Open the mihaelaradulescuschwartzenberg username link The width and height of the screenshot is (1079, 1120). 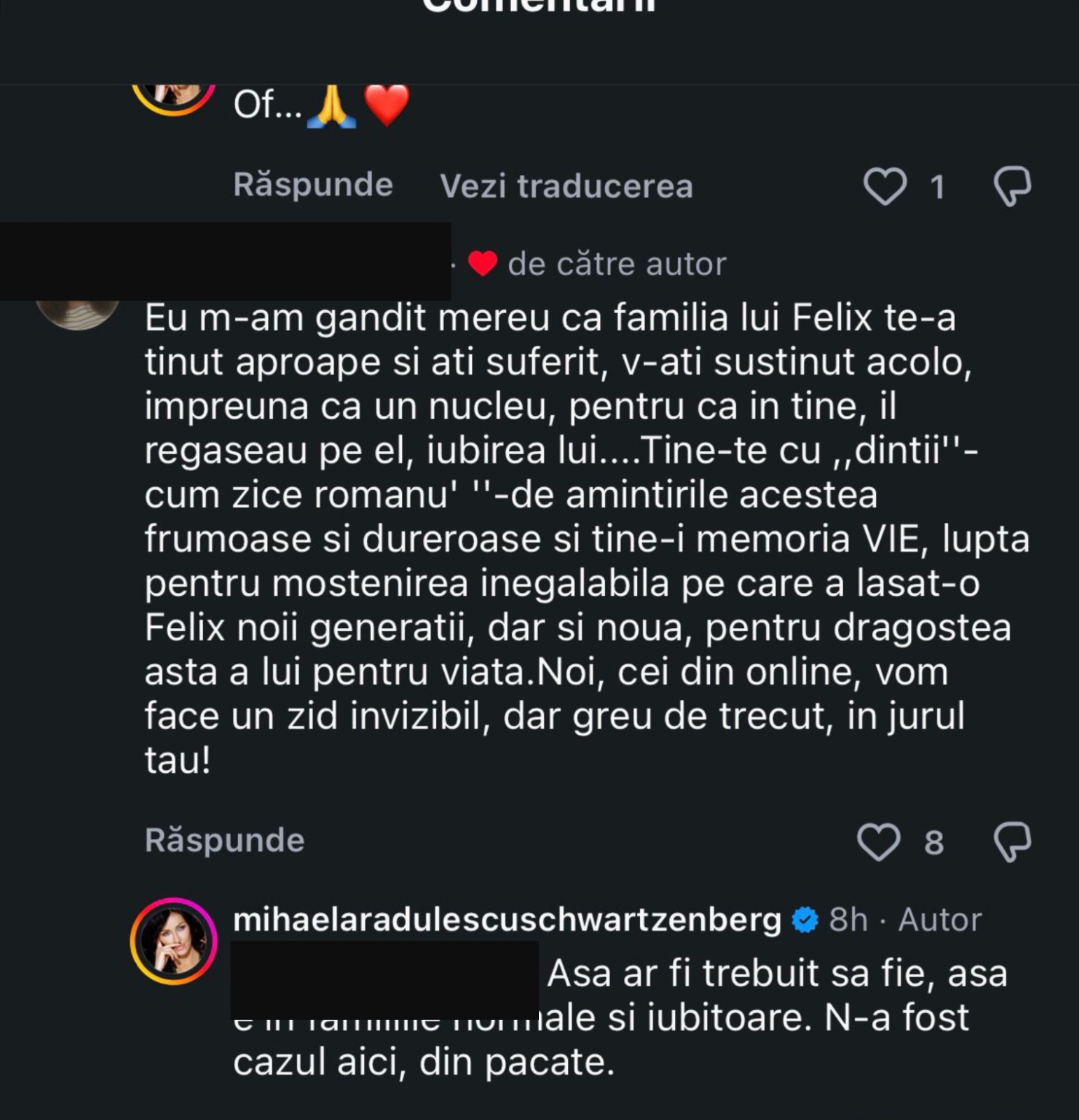click(x=506, y=920)
